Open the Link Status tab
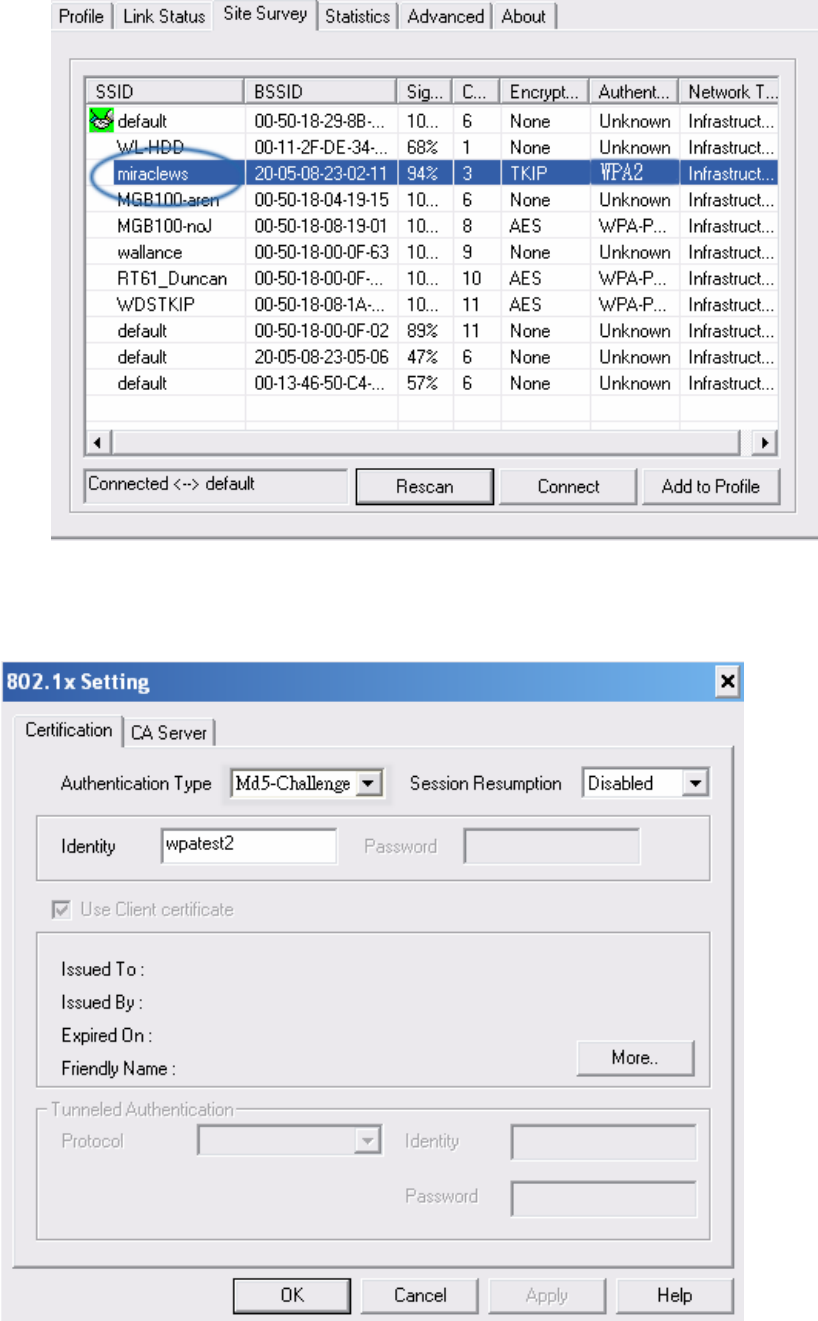 [163, 17]
